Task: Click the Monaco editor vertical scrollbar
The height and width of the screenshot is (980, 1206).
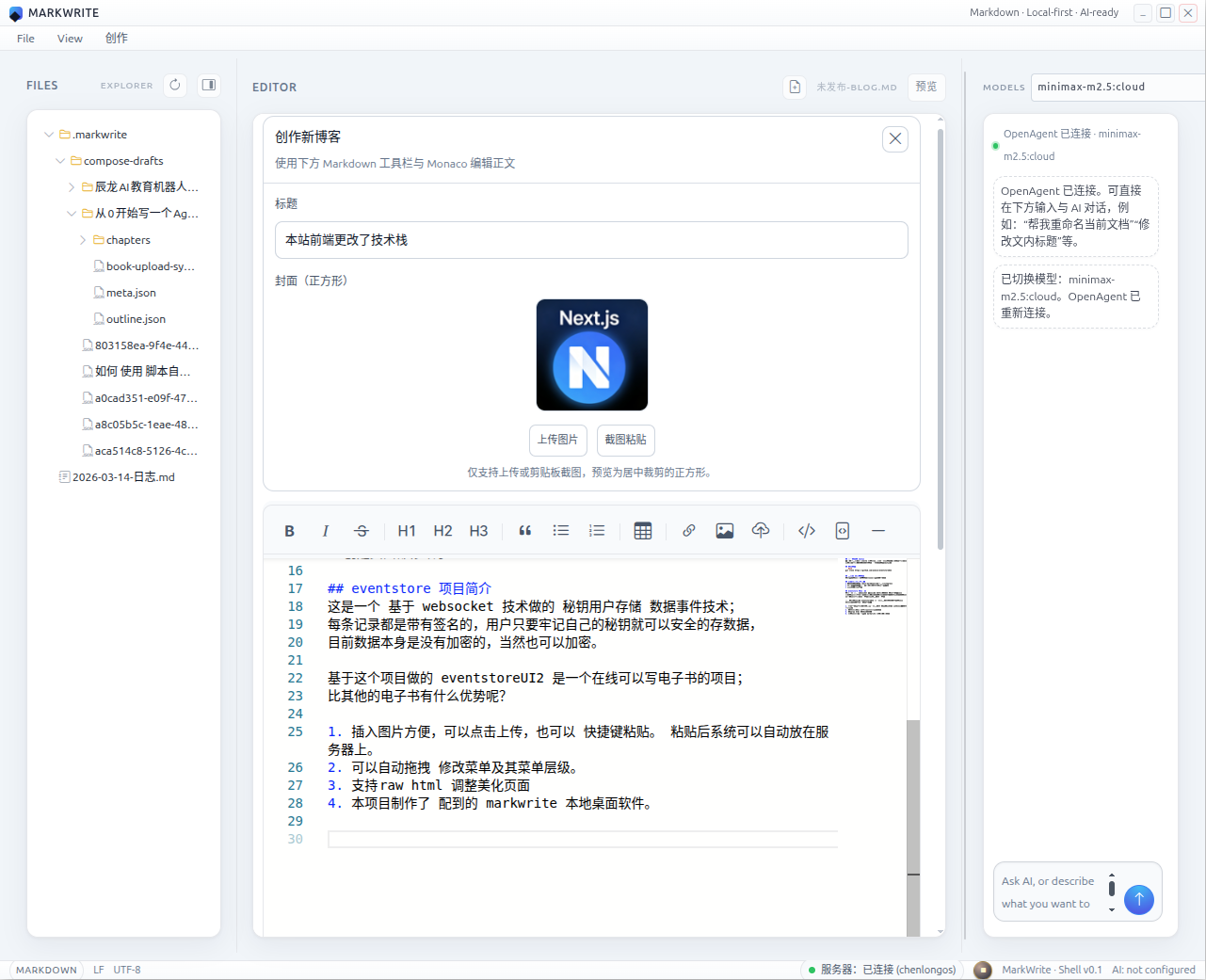Action: (x=913, y=828)
